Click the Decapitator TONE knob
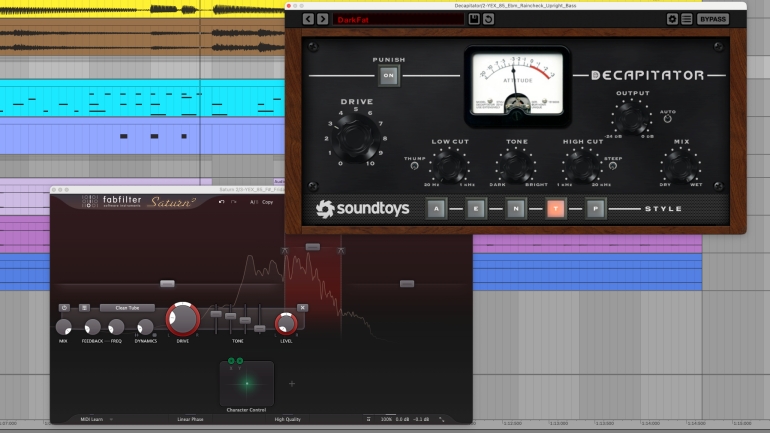This screenshot has width=770, height=433. coord(516,166)
